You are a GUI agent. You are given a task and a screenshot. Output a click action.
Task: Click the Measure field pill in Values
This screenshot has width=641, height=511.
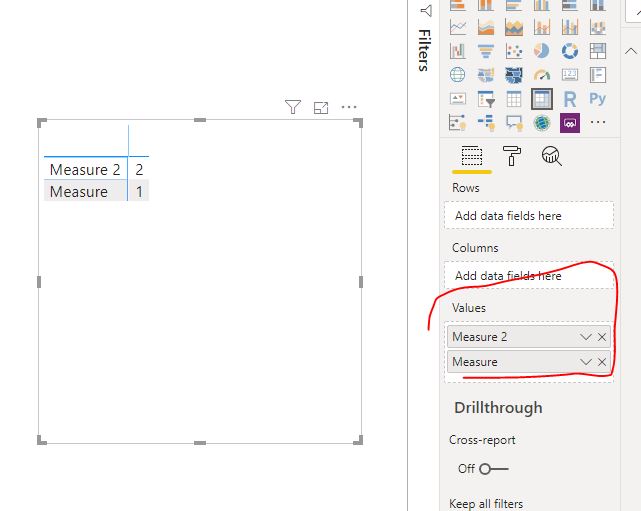(x=529, y=362)
